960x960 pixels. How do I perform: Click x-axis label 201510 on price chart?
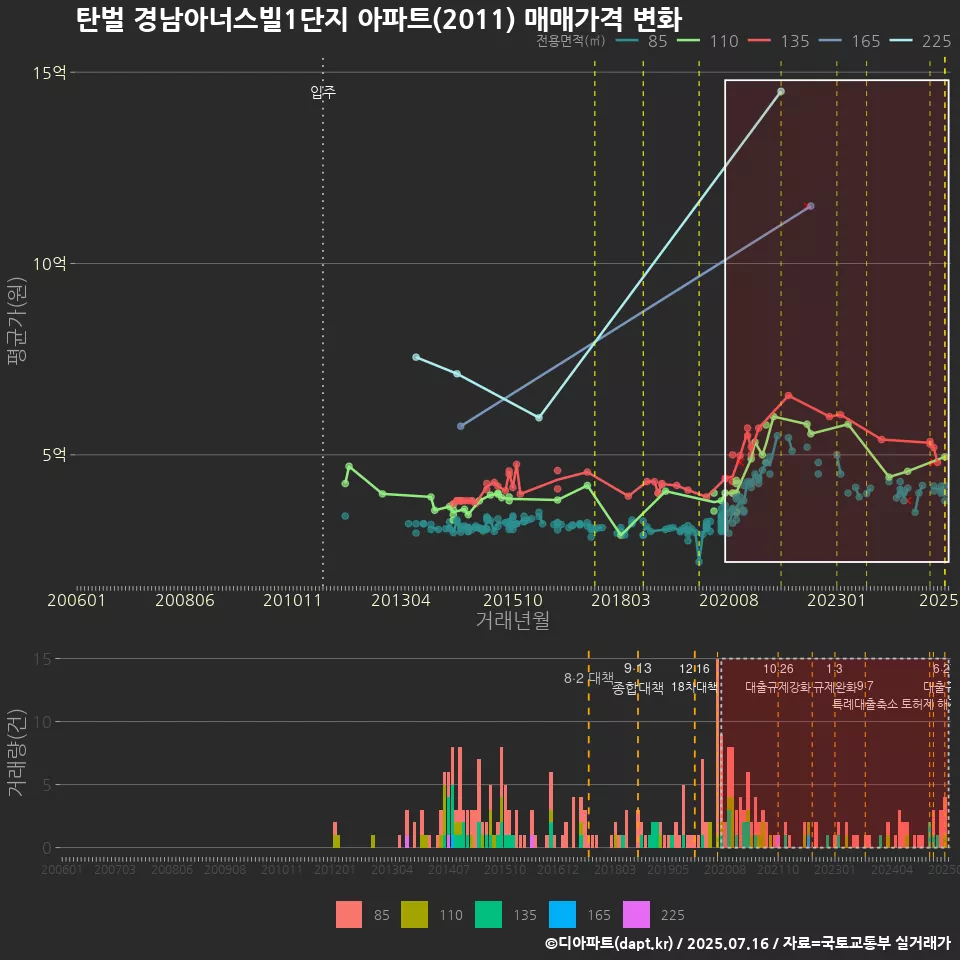pyautogui.click(x=513, y=600)
